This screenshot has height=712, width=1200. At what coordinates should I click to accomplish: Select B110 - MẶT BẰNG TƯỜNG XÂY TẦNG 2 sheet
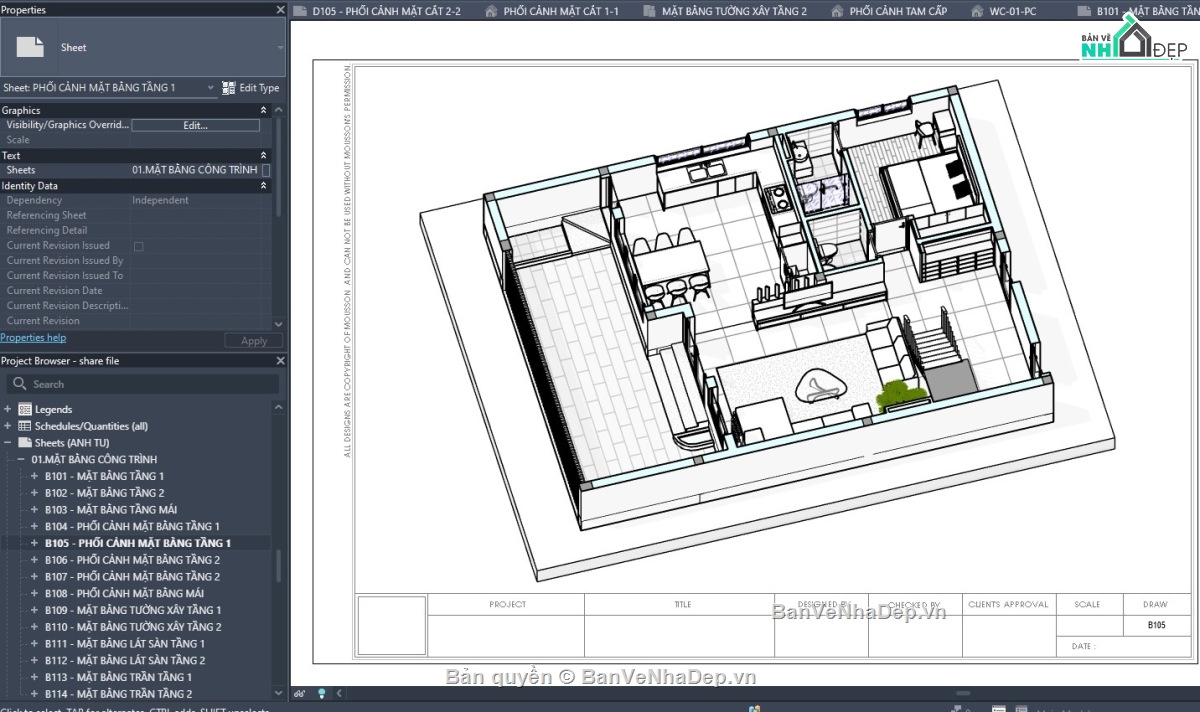click(x=133, y=627)
